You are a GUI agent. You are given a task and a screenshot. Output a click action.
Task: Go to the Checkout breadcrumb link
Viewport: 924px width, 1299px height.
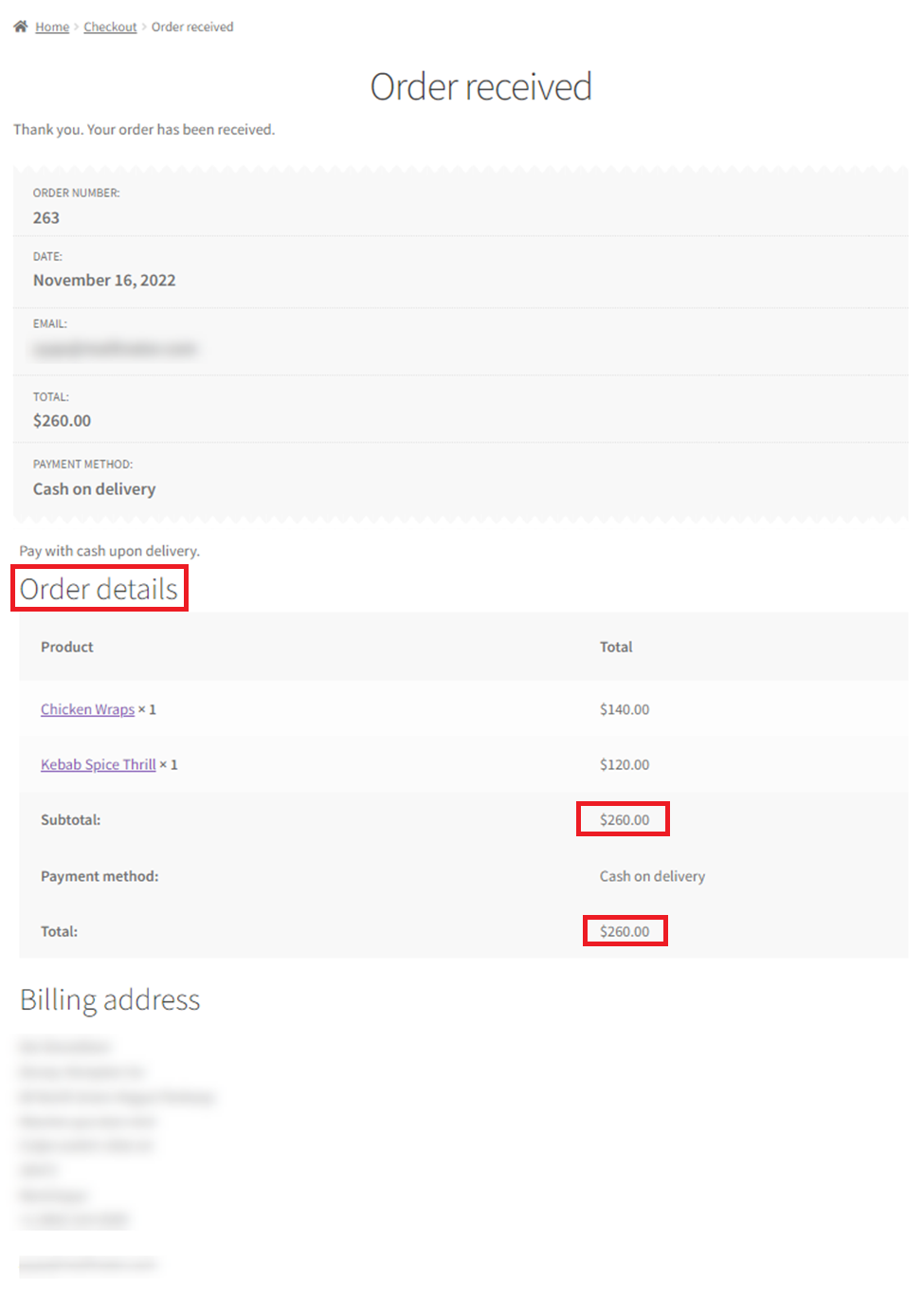(x=110, y=27)
